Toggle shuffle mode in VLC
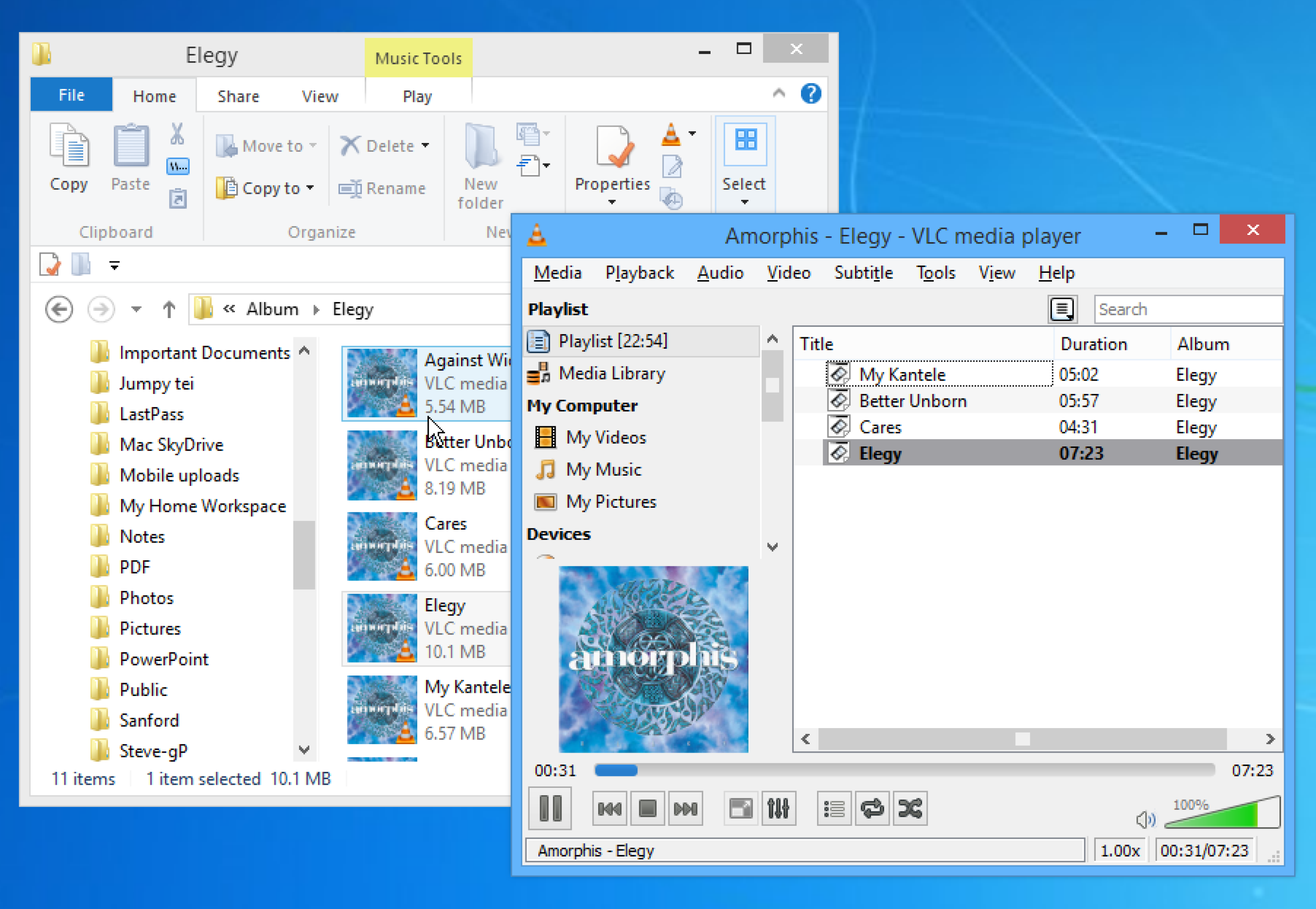The height and width of the screenshot is (909, 1316). pos(910,808)
